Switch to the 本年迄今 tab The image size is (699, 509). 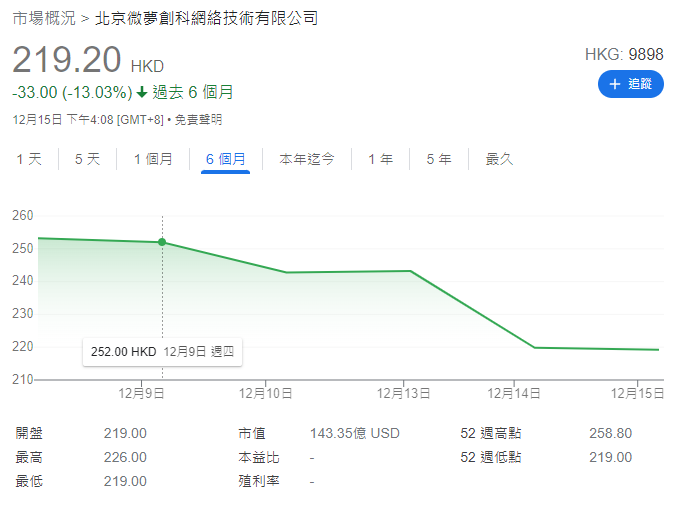[307, 159]
